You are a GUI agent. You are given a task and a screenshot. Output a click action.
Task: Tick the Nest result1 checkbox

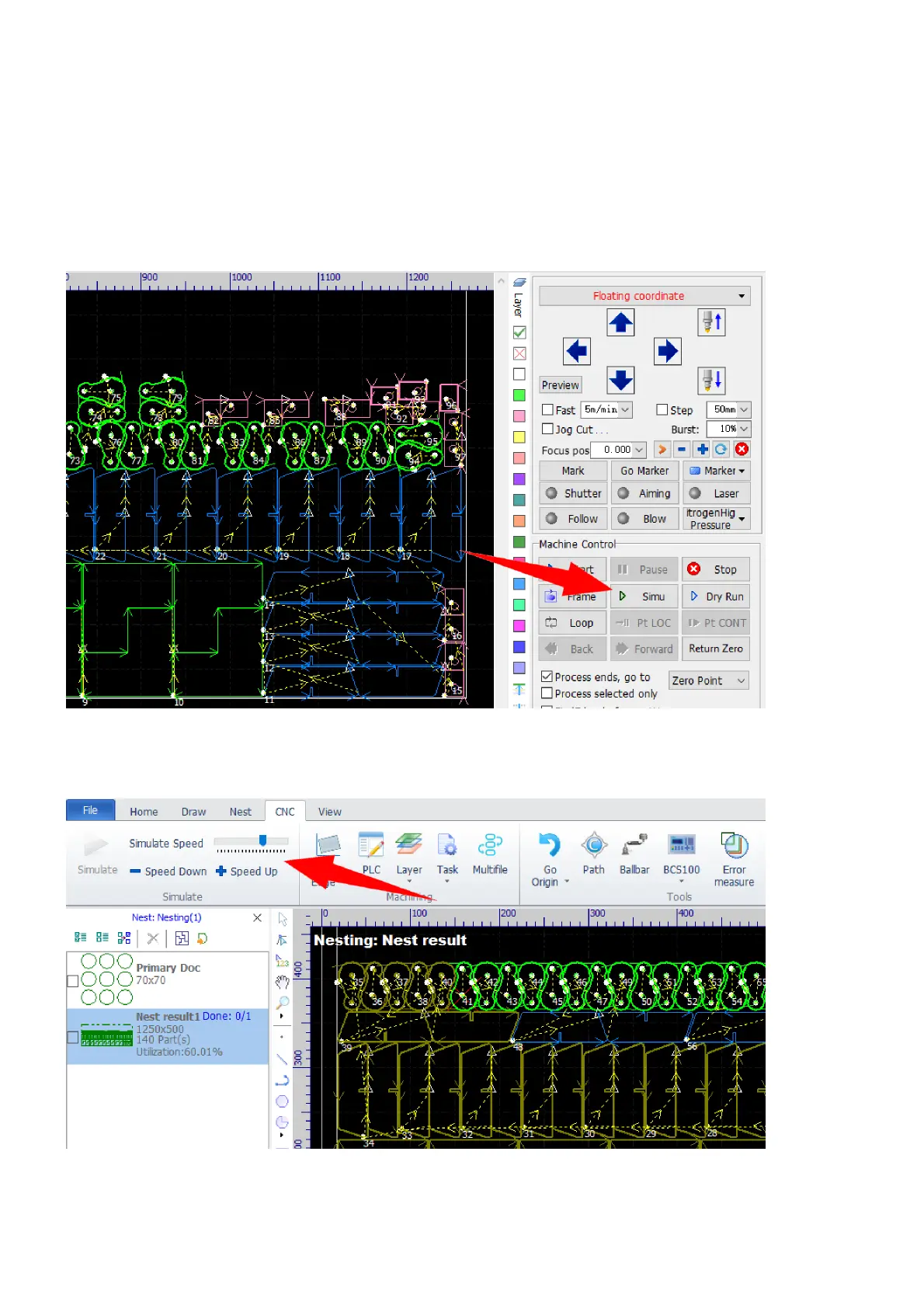pos(72,1037)
